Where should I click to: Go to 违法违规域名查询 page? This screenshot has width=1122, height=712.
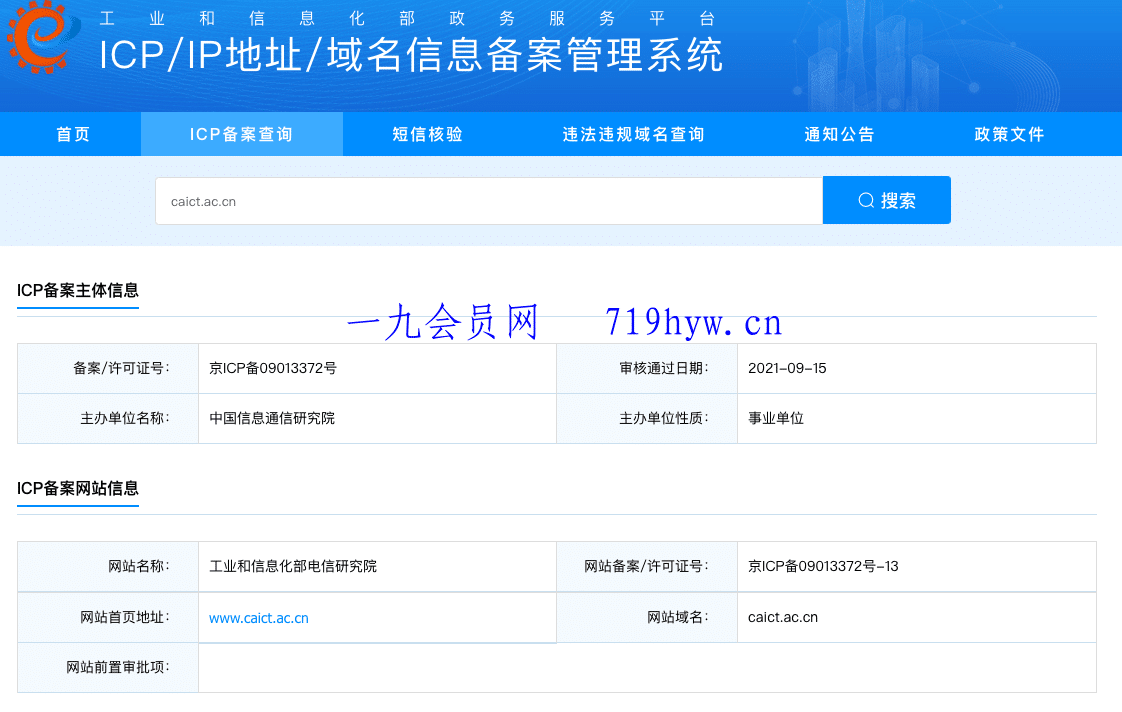click(632, 133)
